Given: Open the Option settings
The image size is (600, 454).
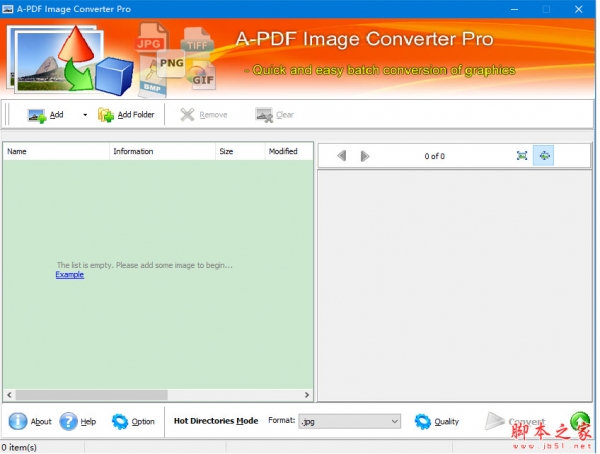Looking at the screenshot, I should click(133, 421).
